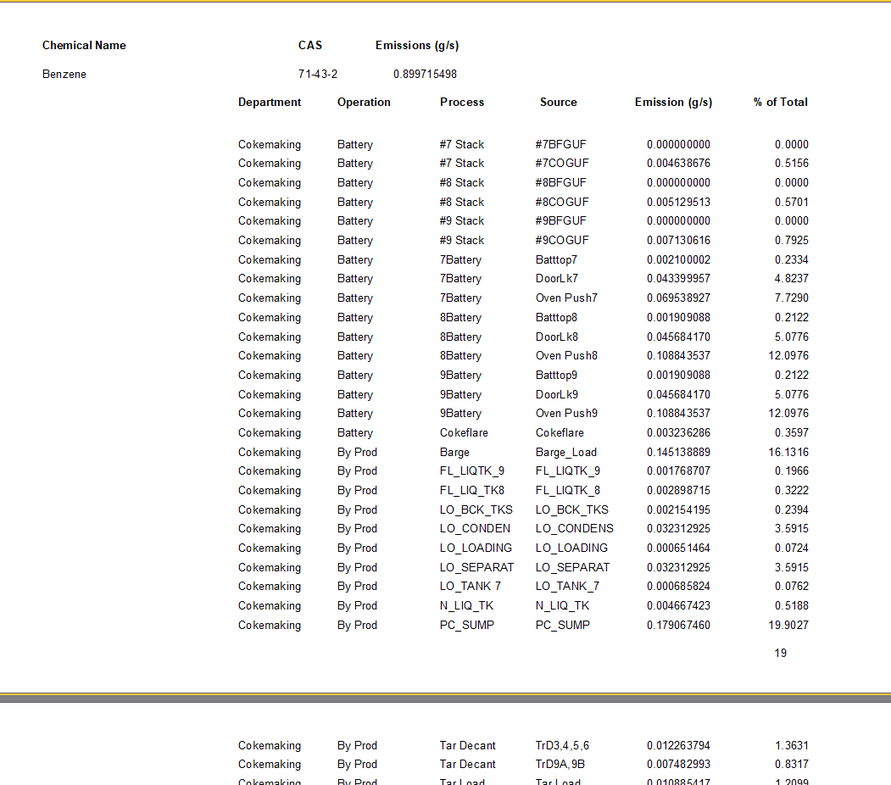Click the Source column header
This screenshot has width=891, height=785.
pyautogui.click(x=558, y=102)
